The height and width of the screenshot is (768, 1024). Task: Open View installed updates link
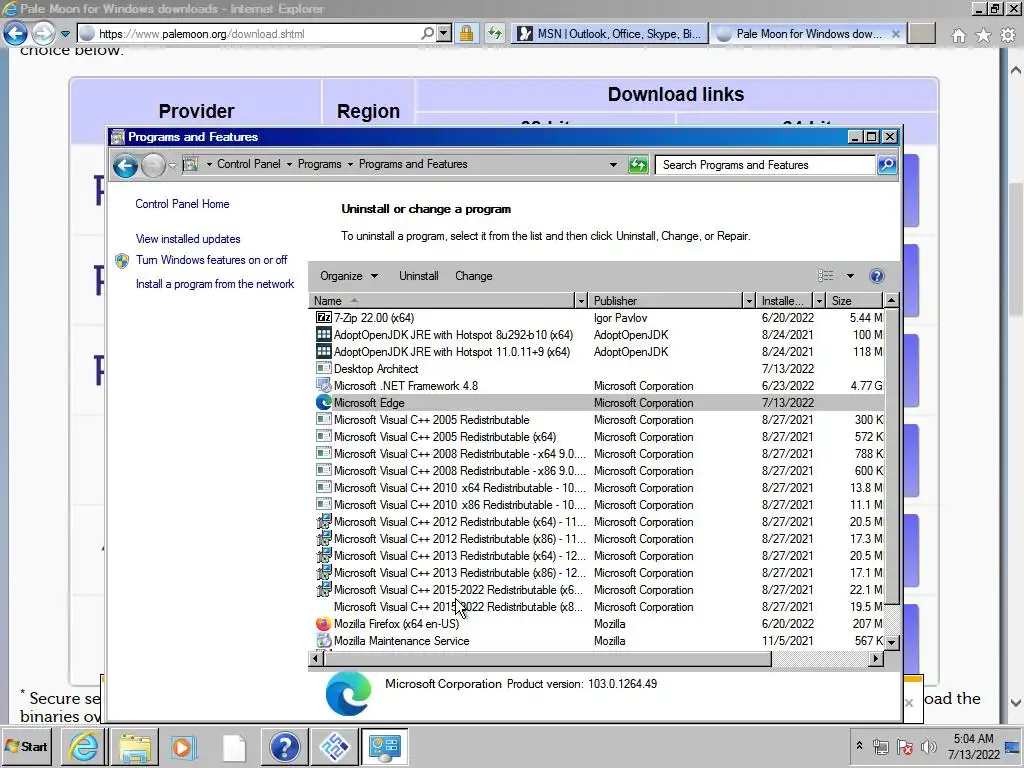pyautogui.click(x=188, y=239)
